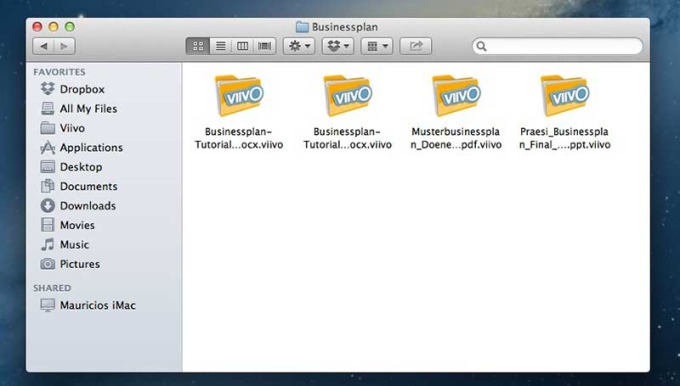This screenshot has height=386, width=680.
Task: Click the Mauricios iMac monitor icon
Action: point(48,305)
